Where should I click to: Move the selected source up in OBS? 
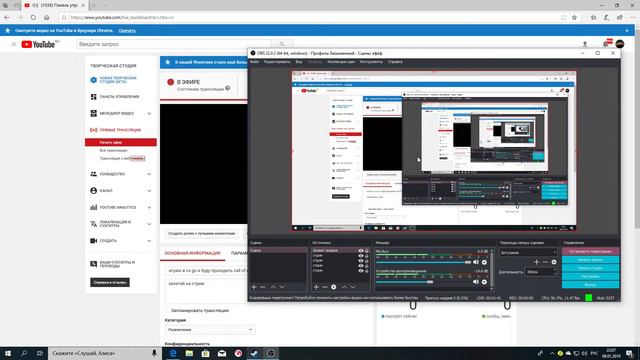click(344, 287)
